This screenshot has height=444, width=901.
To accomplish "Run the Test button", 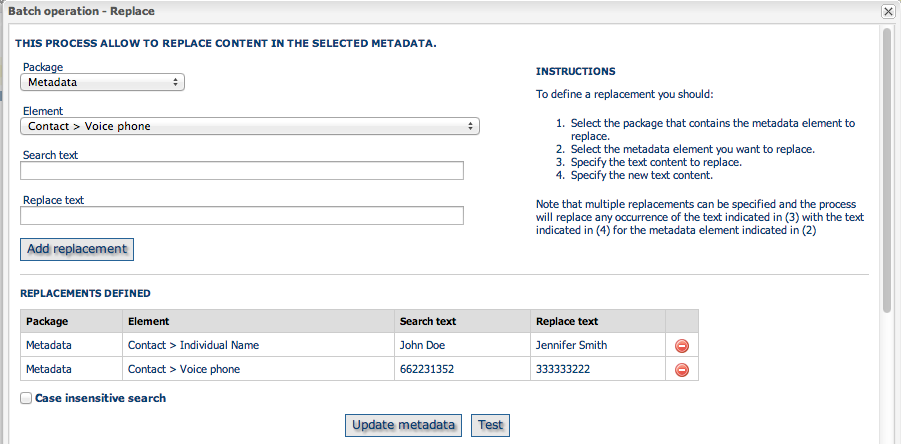I will tap(491, 425).
